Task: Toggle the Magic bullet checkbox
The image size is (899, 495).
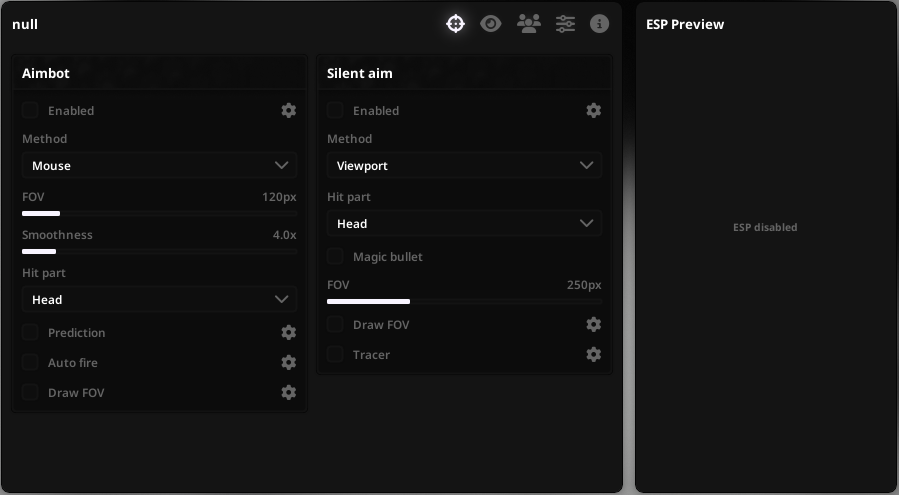Action: pos(335,256)
